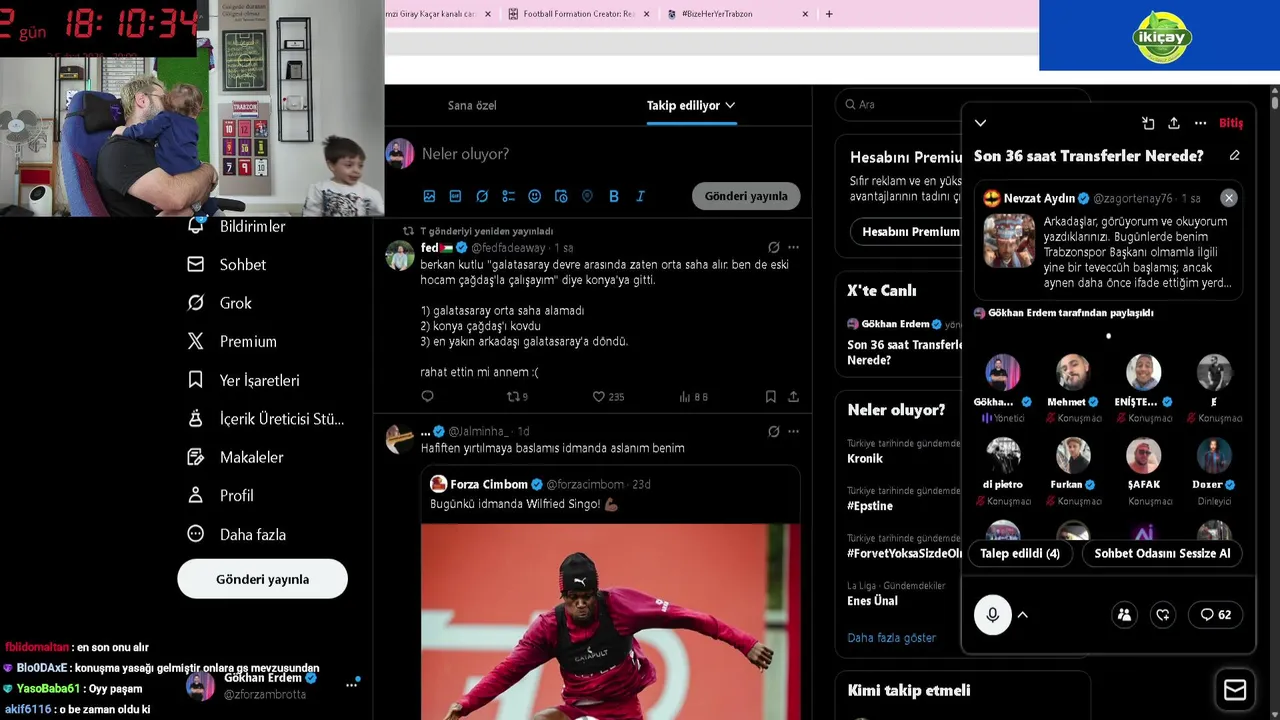Open Sohbet envelope icon in sidebar
The image size is (1280, 720).
tap(196, 264)
